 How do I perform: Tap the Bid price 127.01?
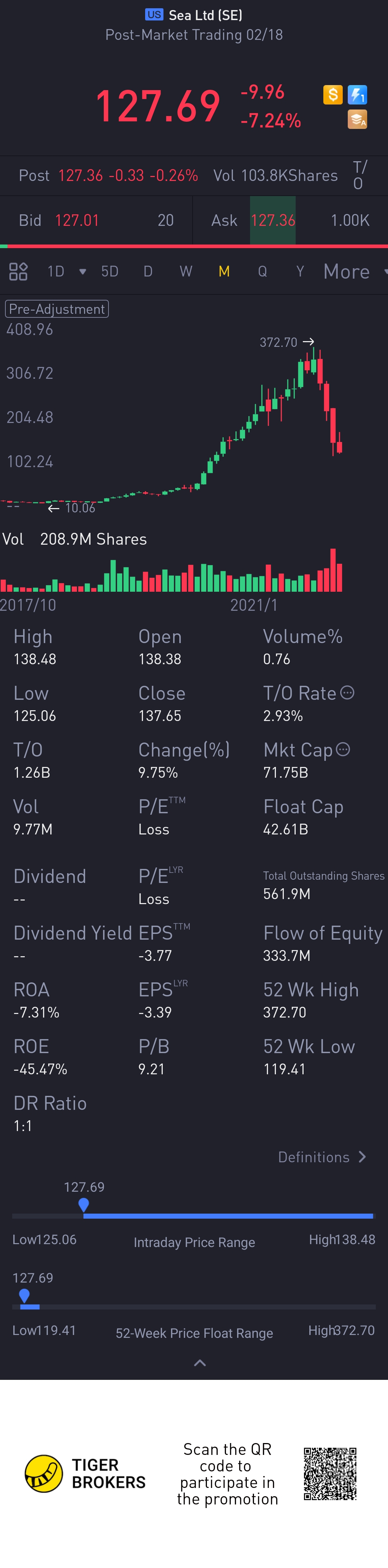tap(77, 220)
